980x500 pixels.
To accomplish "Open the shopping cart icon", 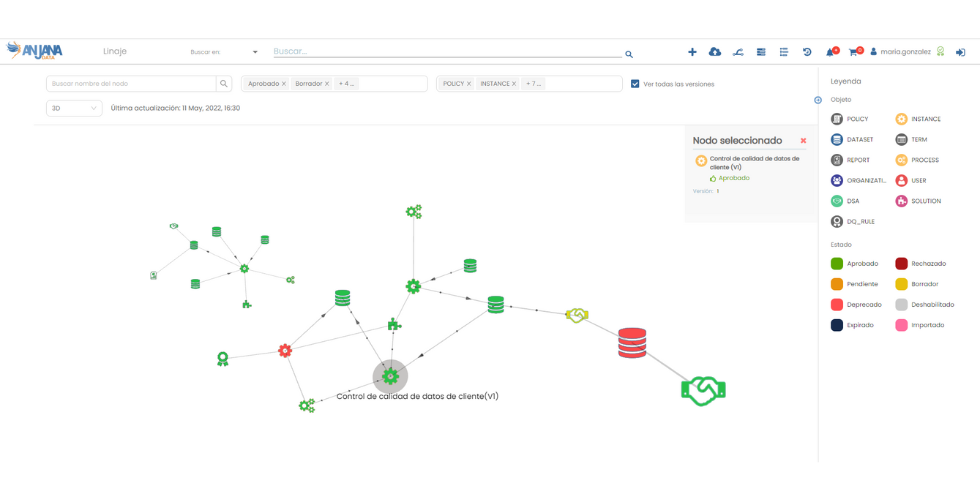I will coord(854,52).
